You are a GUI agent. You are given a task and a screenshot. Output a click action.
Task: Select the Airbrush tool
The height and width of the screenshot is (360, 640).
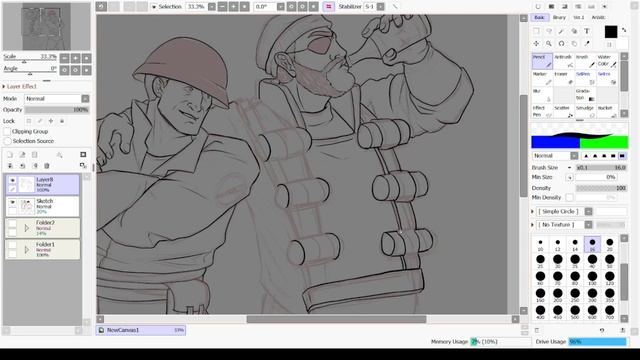pyautogui.click(x=564, y=61)
